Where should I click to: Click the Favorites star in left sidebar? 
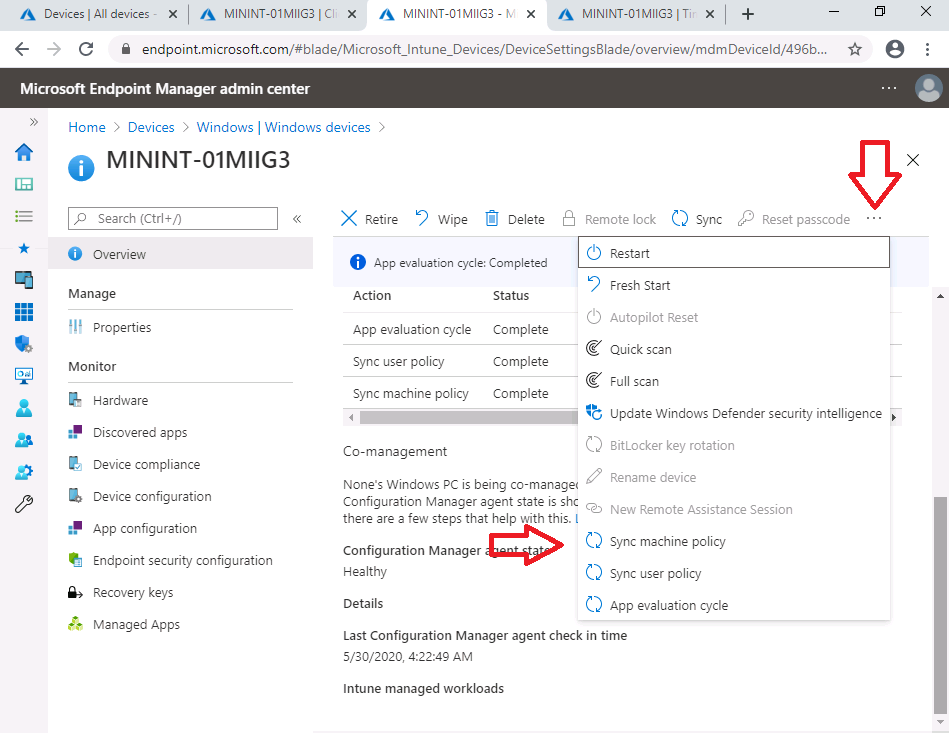coord(24,248)
